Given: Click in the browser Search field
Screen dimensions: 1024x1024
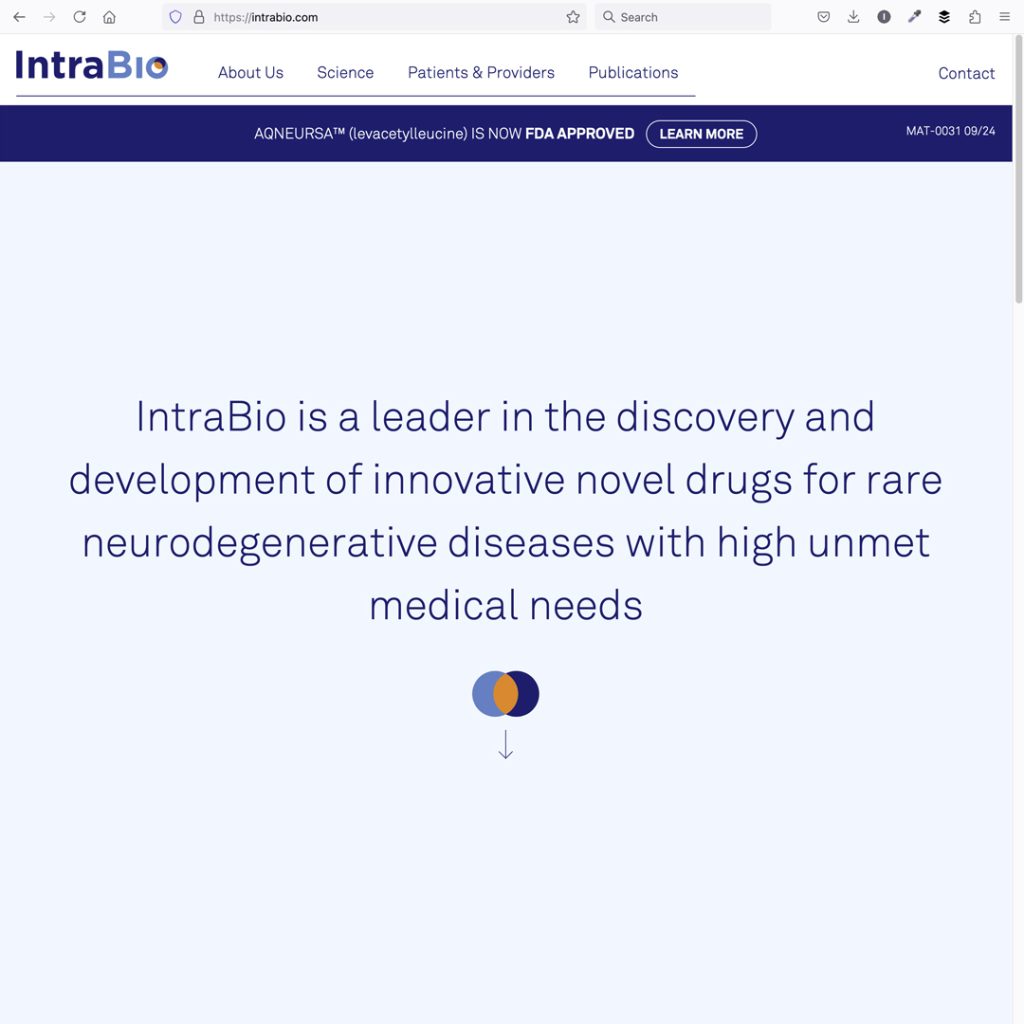Looking at the screenshot, I should tap(690, 17).
